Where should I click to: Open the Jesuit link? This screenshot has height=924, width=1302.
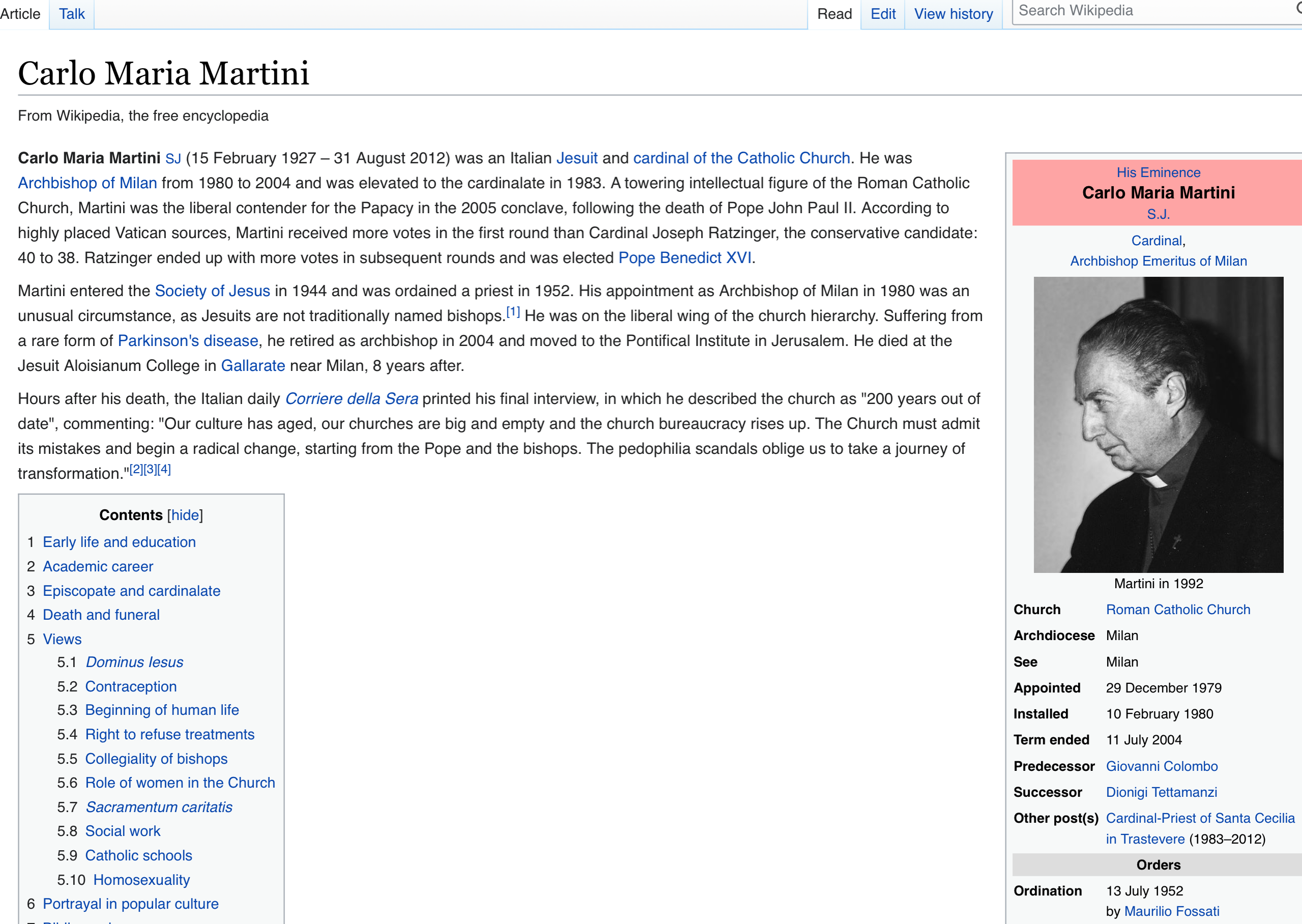tap(577, 158)
